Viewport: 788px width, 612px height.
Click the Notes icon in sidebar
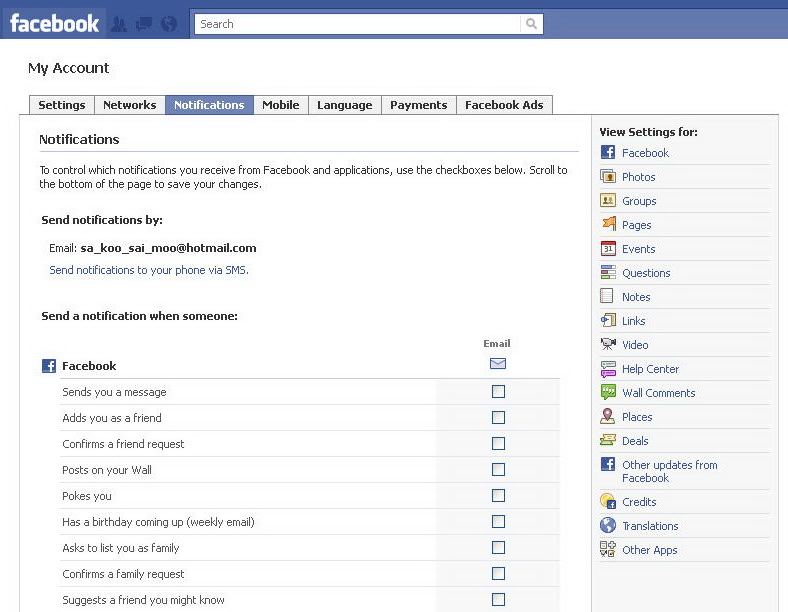point(607,296)
